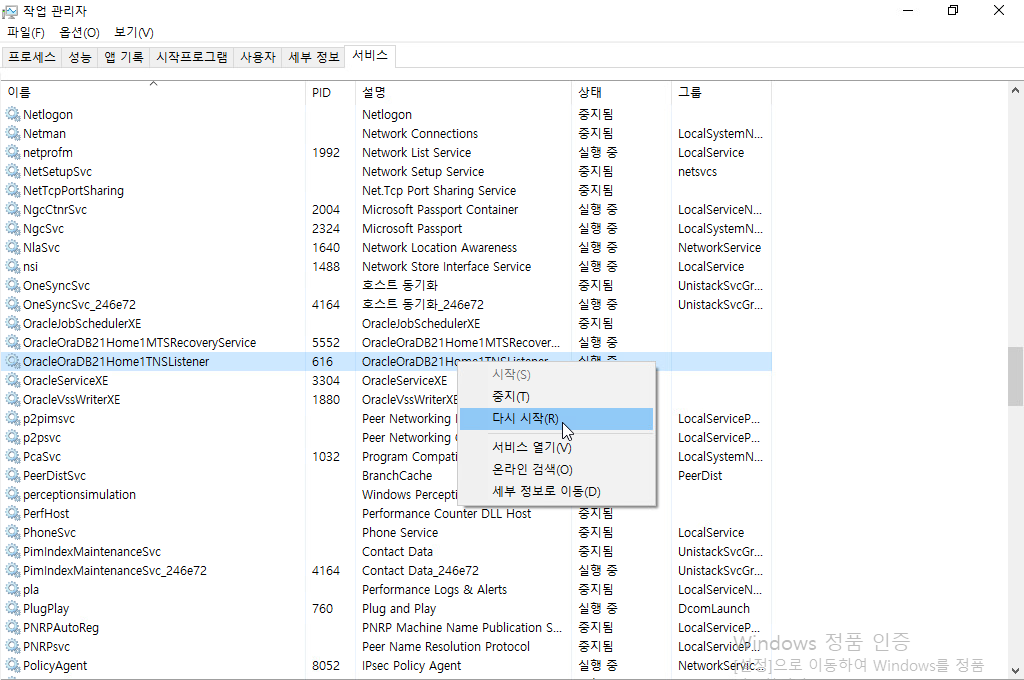
Task: Click the netsvcs group cell
Action: click(697, 171)
